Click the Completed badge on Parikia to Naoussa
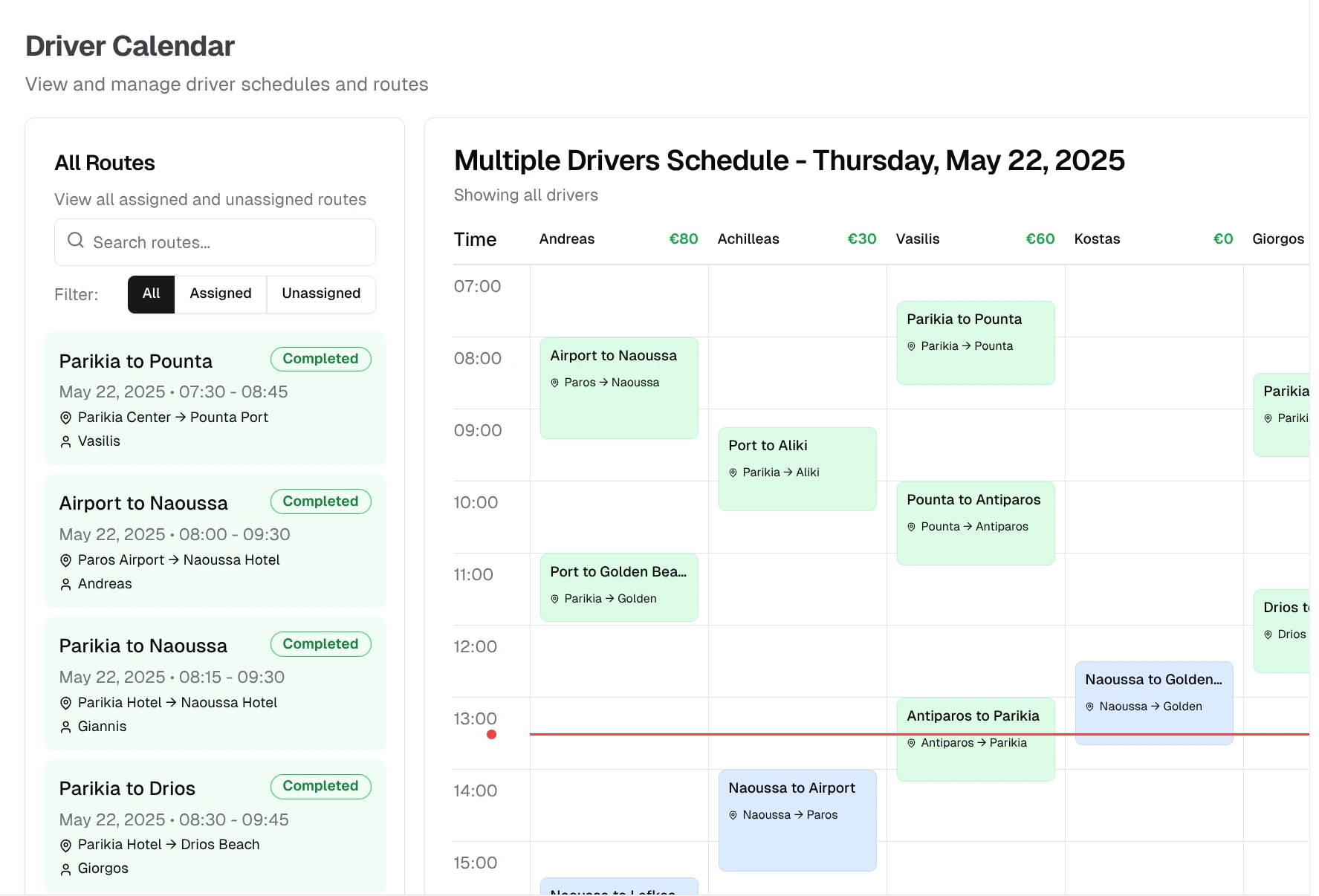This screenshot has width=1319, height=896. tap(320, 643)
